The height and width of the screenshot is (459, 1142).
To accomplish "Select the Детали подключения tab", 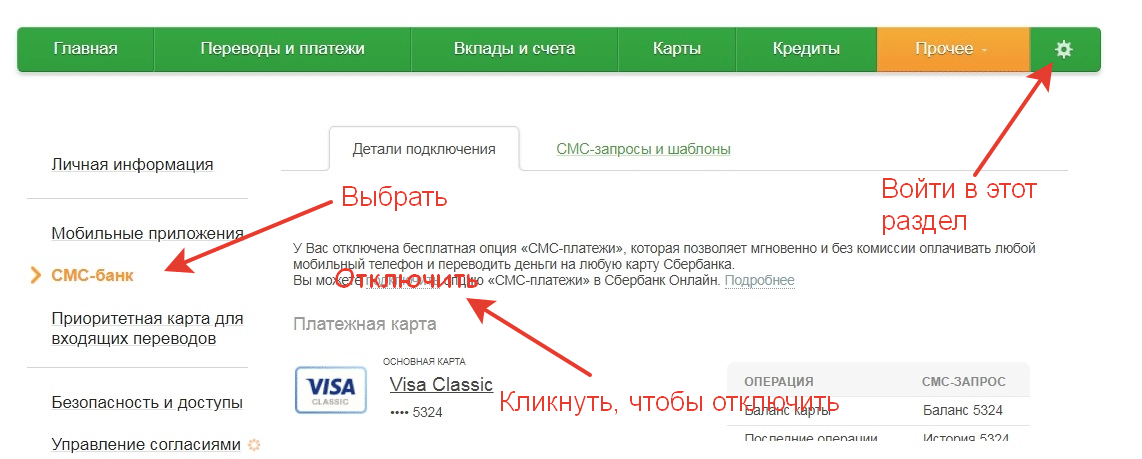I will [x=424, y=149].
